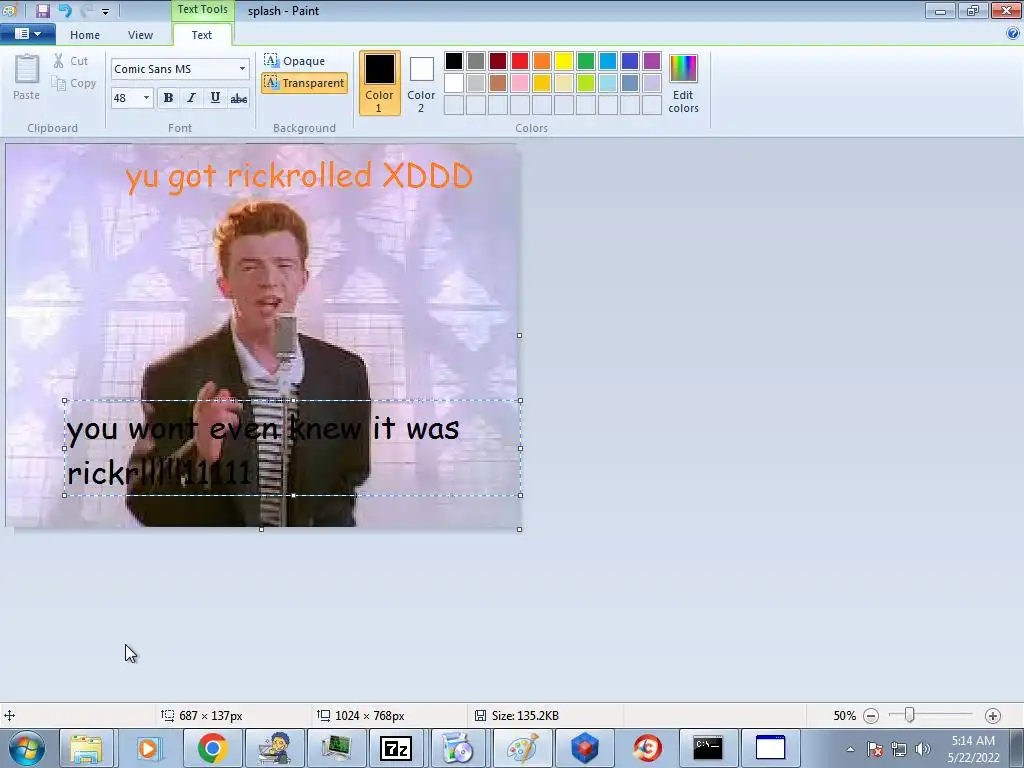The width and height of the screenshot is (1024, 768).
Task: Toggle Italic text formatting
Action: [191, 98]
